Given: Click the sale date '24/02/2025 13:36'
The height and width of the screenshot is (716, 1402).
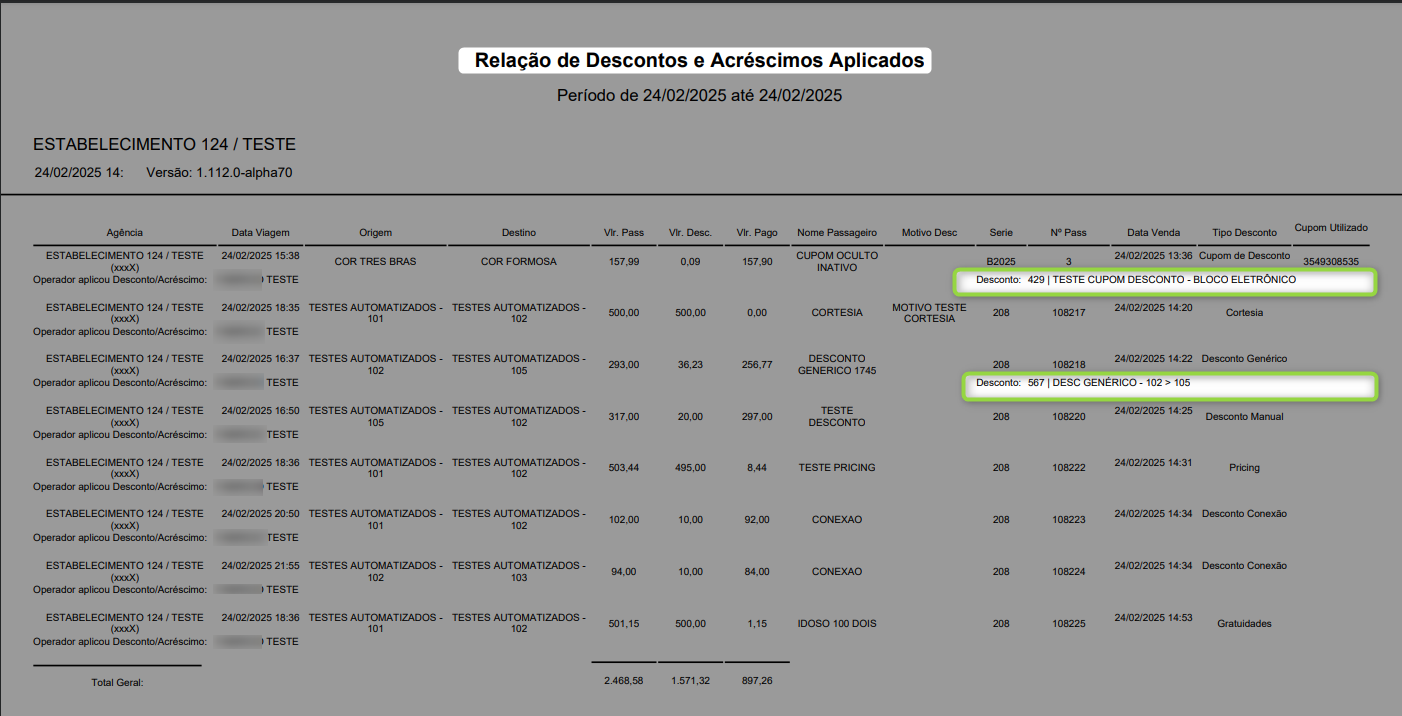Looking at the screenshot, I should (1154, 256).
